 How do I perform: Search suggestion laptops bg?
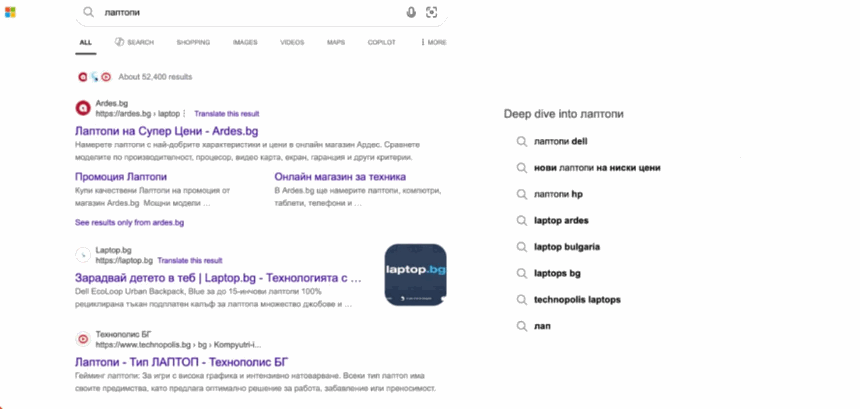click(x=557, y=273)
